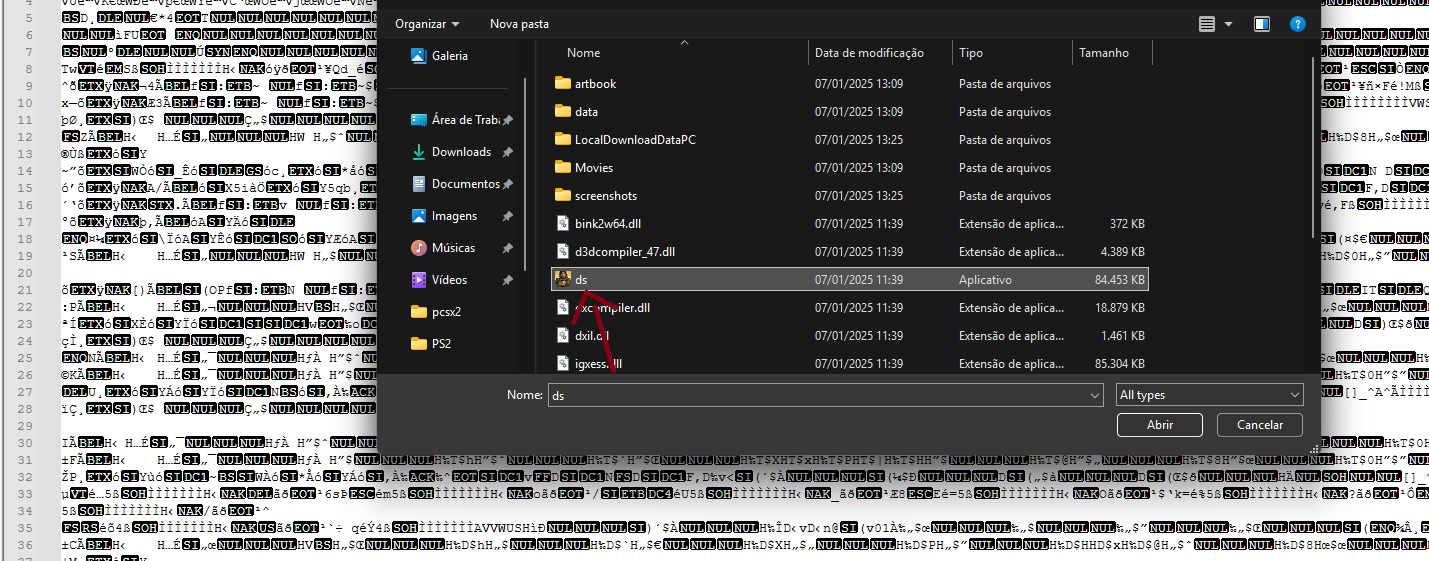Sort by the Tamanho column header

1104,53
